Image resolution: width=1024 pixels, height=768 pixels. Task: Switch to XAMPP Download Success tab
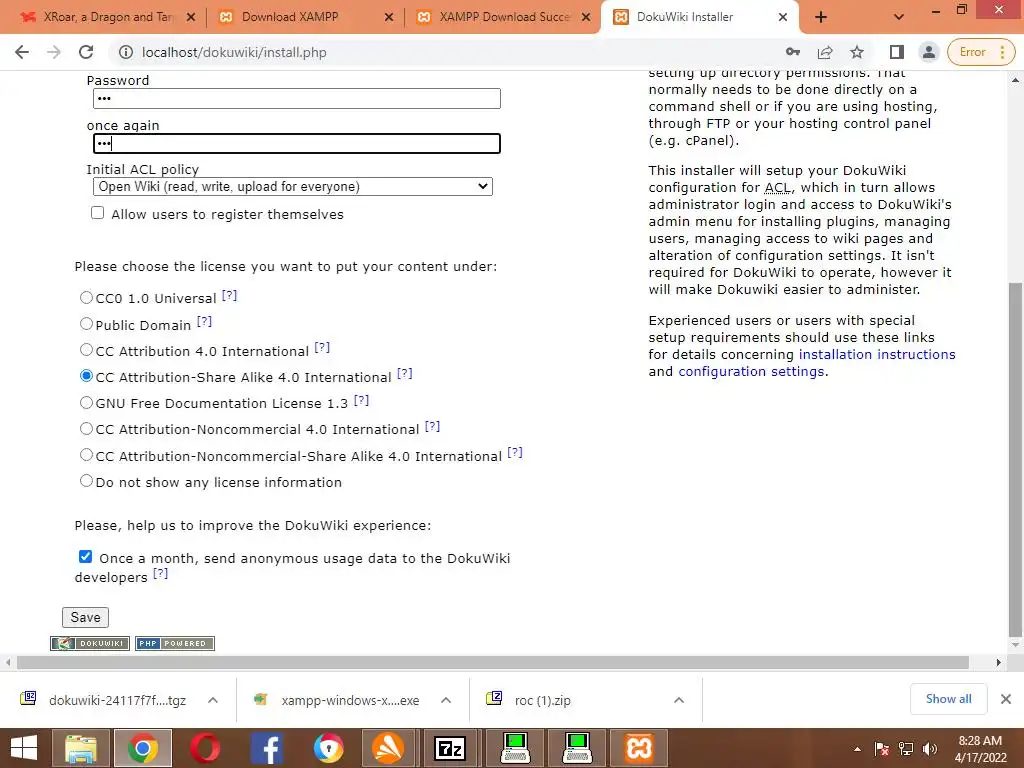point(504,17)
